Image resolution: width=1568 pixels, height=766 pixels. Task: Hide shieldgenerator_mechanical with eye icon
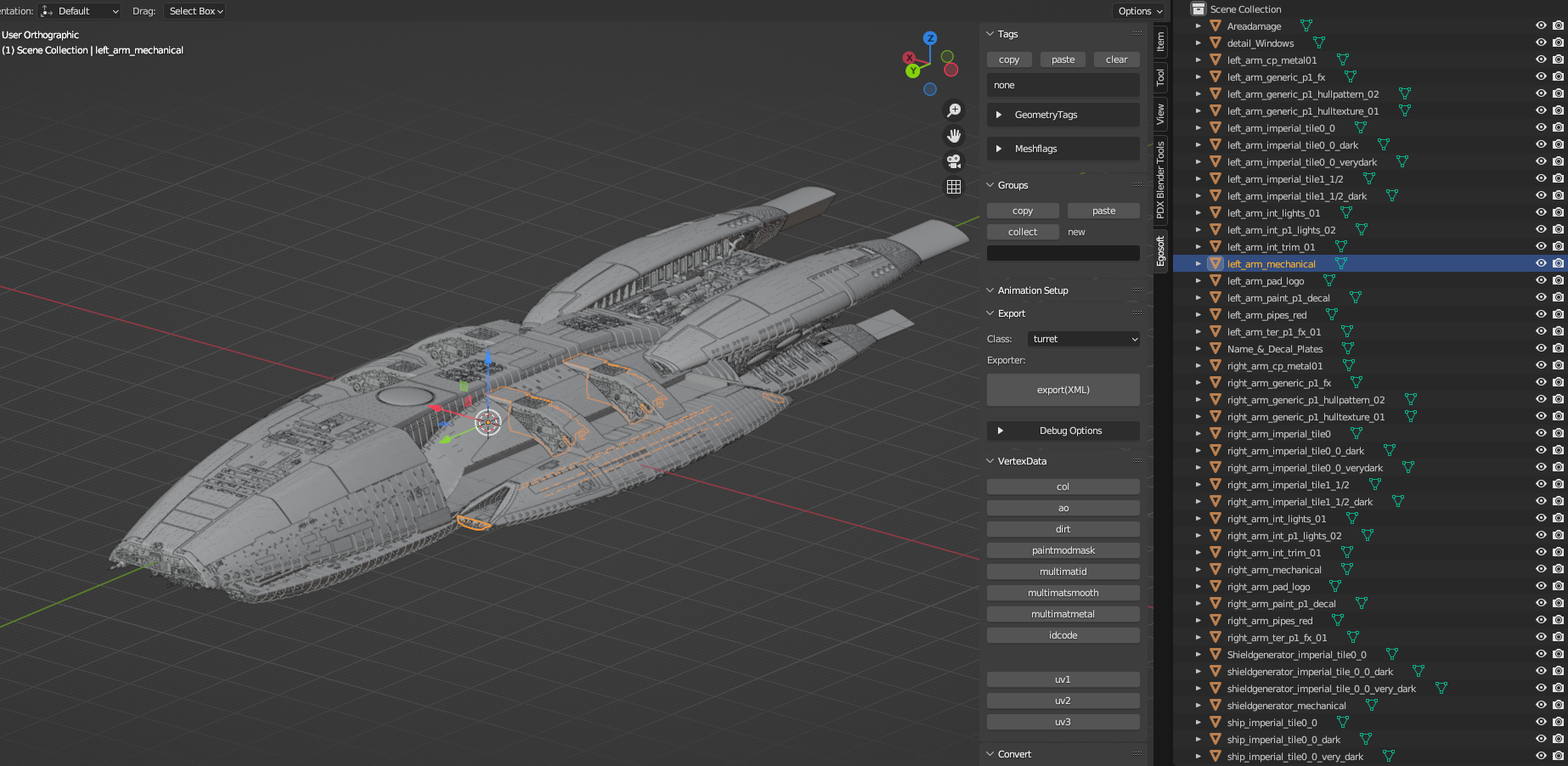tap(1541, 705)
